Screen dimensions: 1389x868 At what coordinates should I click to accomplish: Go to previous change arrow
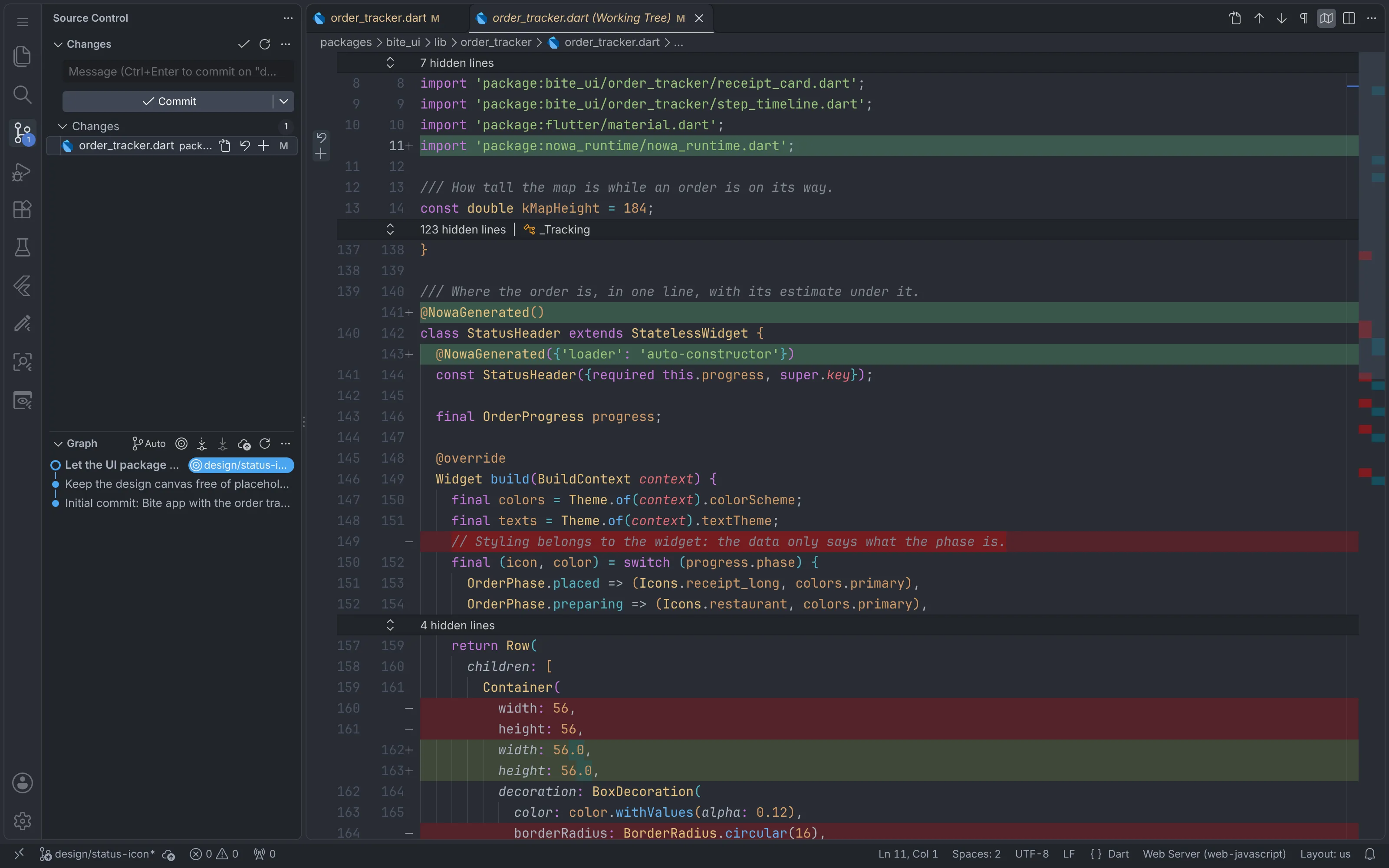1259,18
